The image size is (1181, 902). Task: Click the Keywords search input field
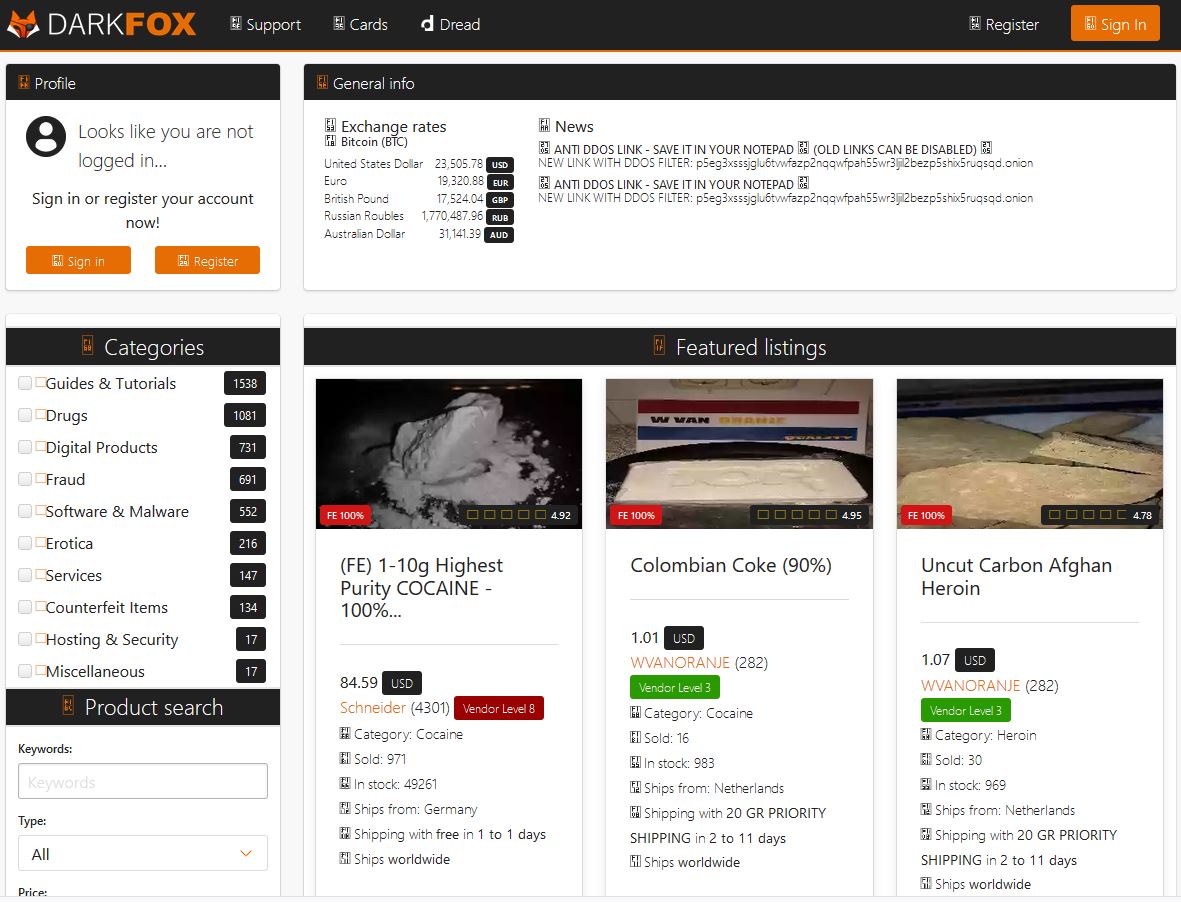coord(142,781)
